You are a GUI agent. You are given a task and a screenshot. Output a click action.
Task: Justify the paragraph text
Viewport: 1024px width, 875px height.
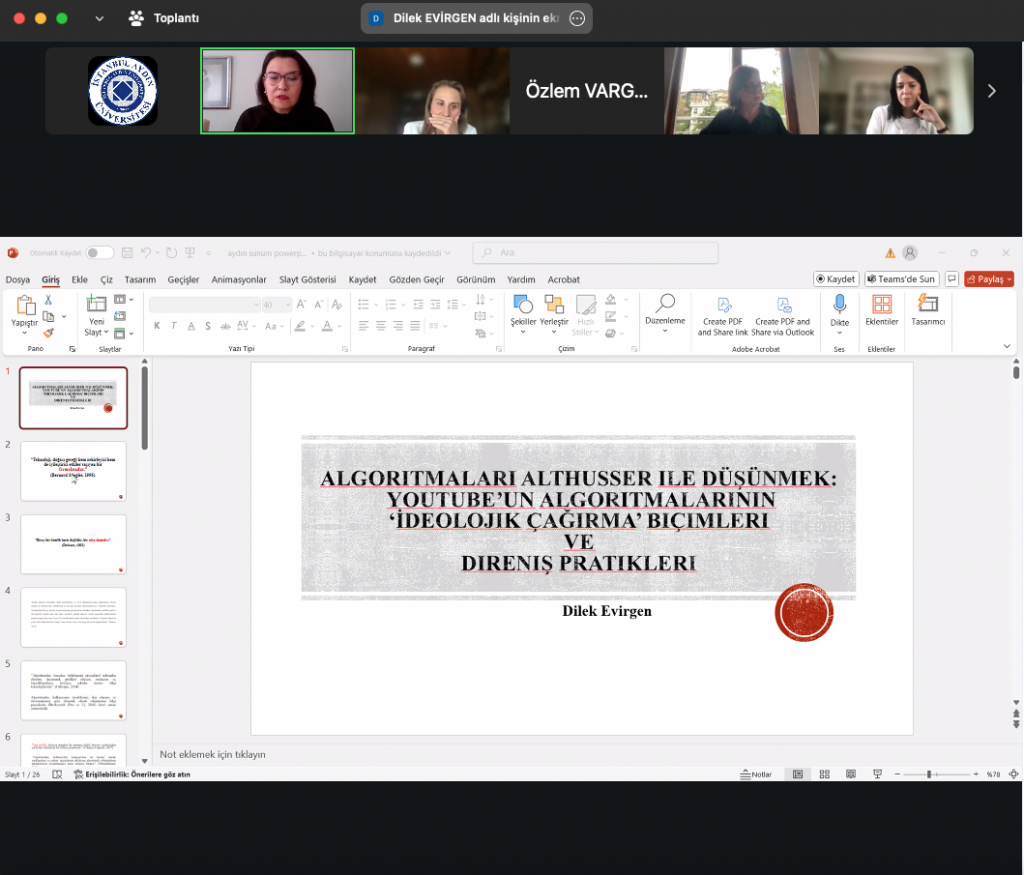pyautogui.click(x=415, y=325)
